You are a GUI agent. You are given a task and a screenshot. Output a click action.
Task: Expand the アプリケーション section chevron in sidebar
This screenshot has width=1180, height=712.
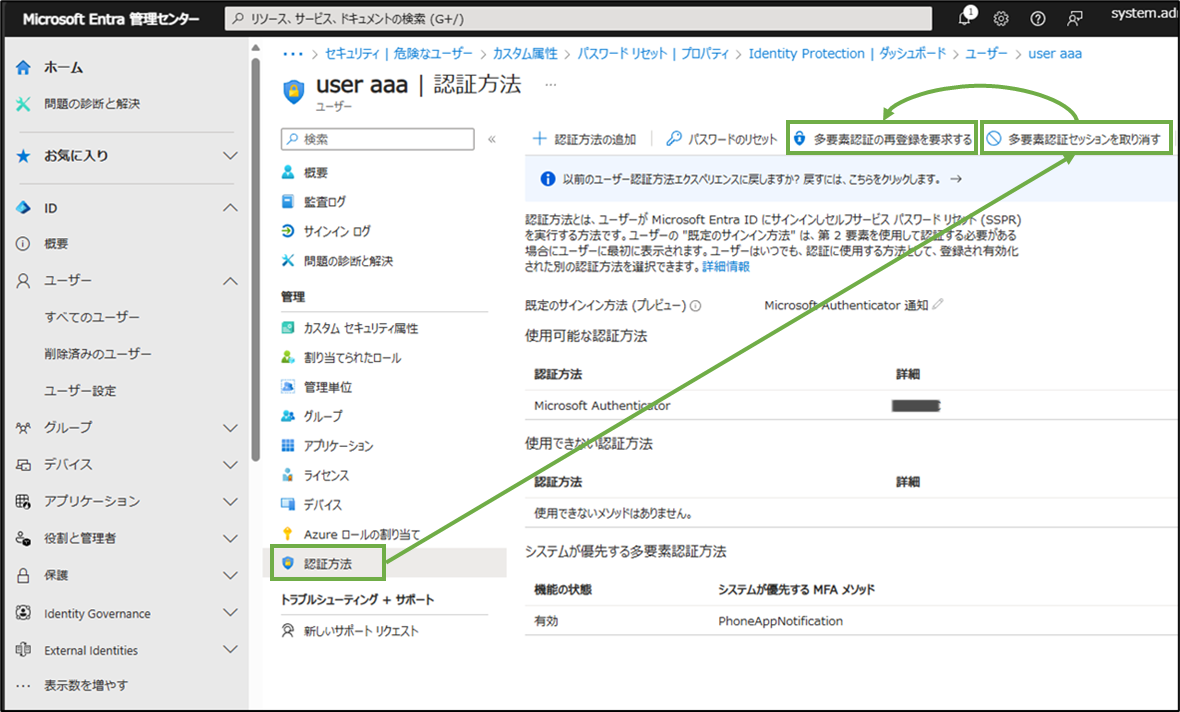click(x=230, y=501)
